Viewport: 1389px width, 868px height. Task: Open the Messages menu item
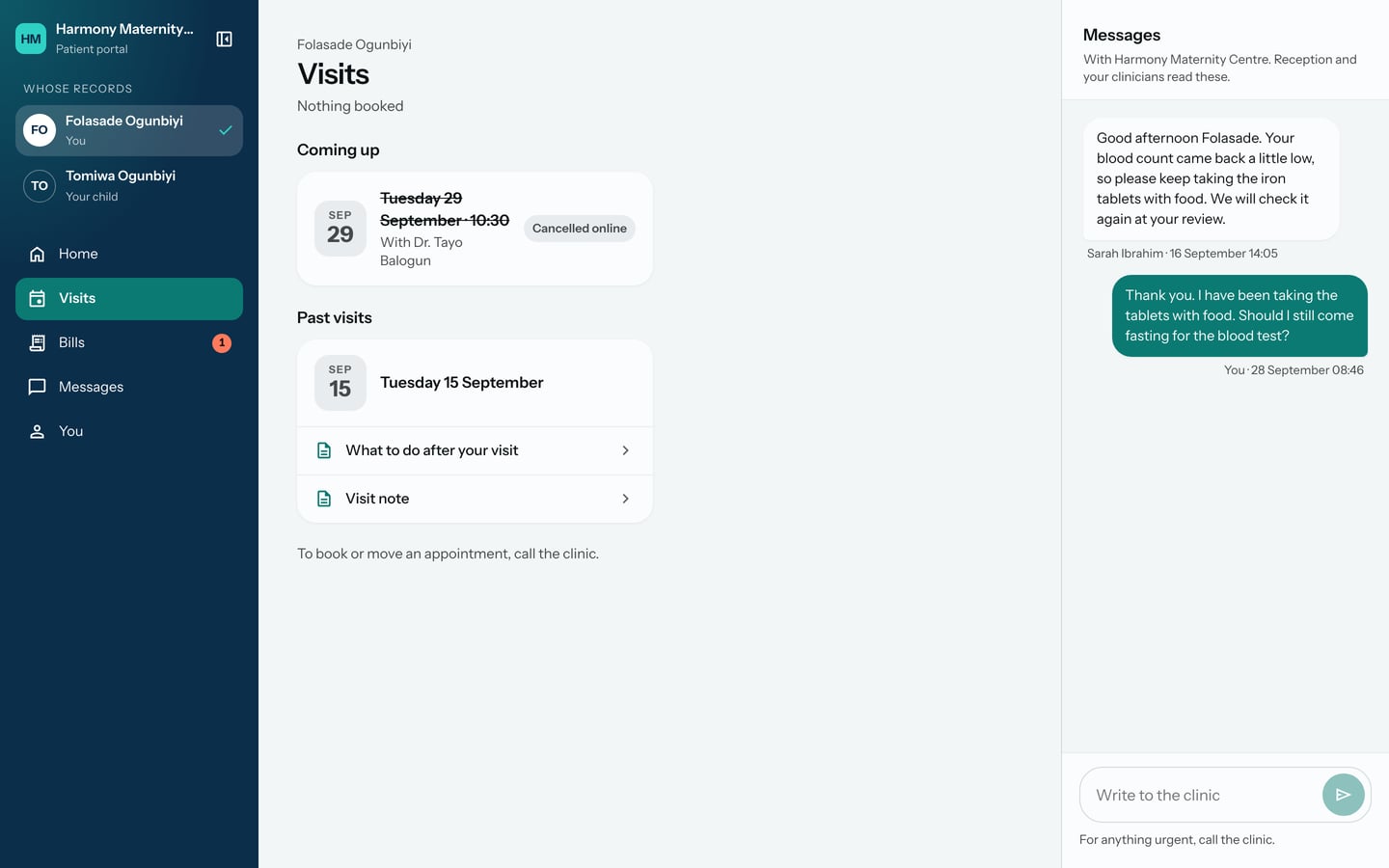click(129, 387)
